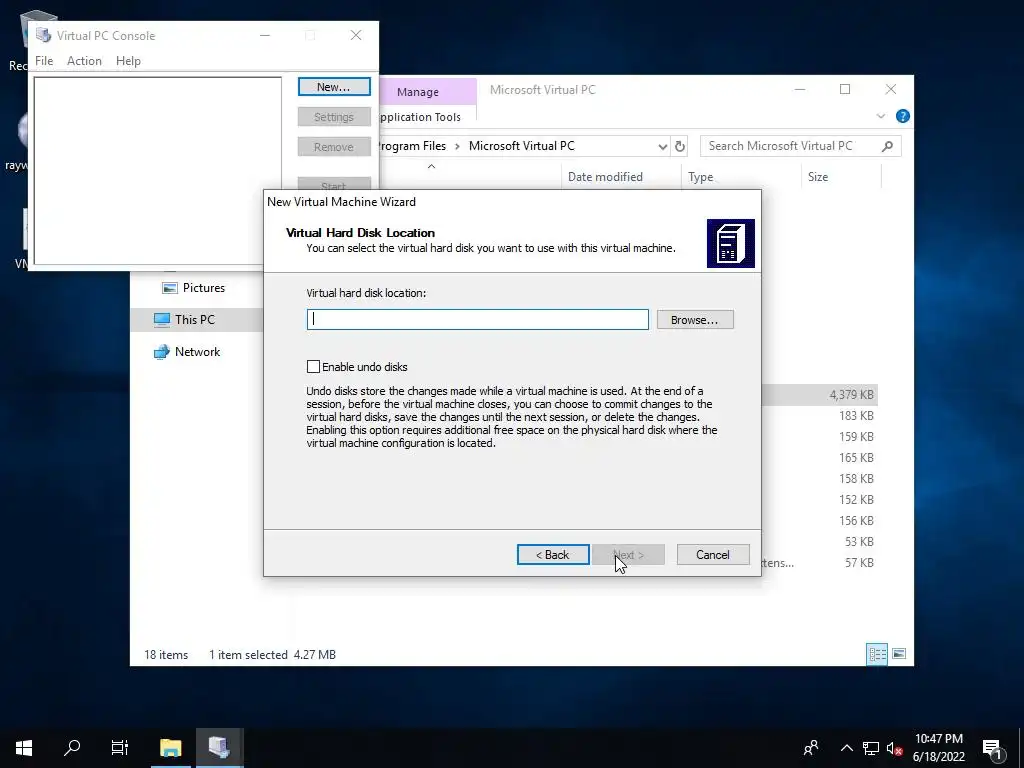Select the 53 KB file size cell
The image size is (1024, 768).
tap(859, 541)
